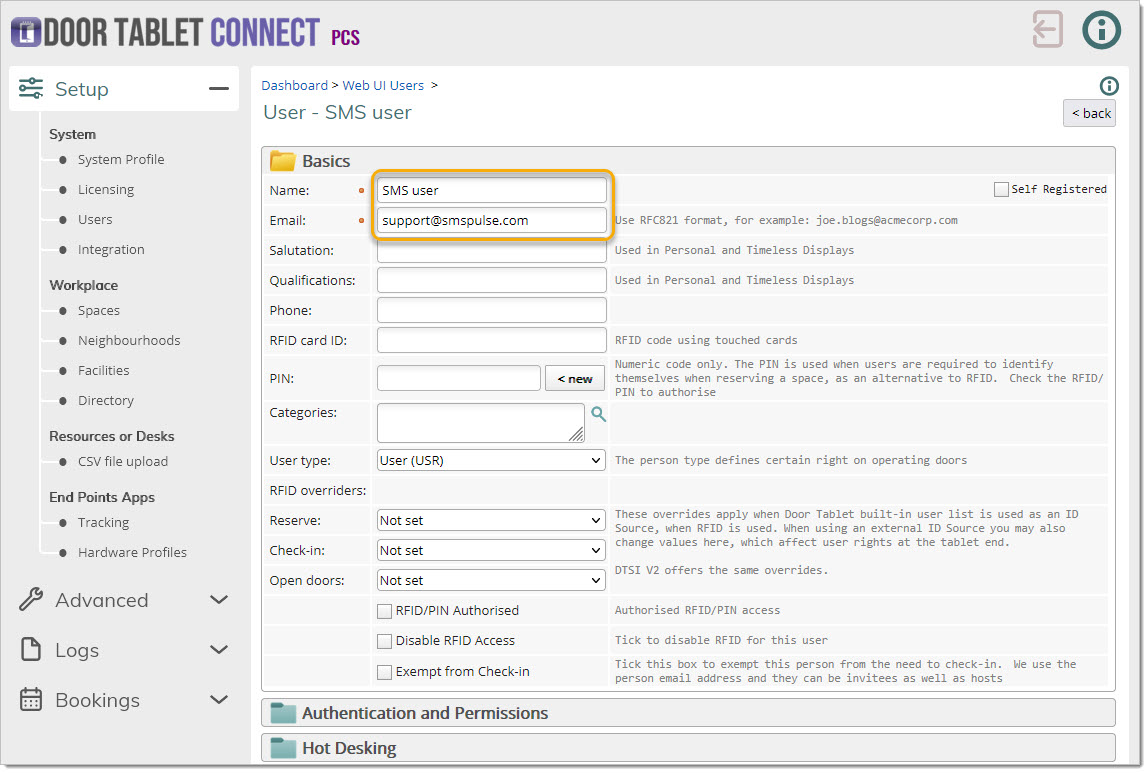
Task: Click into the Phone input field
Action: (x=491, y=310)
